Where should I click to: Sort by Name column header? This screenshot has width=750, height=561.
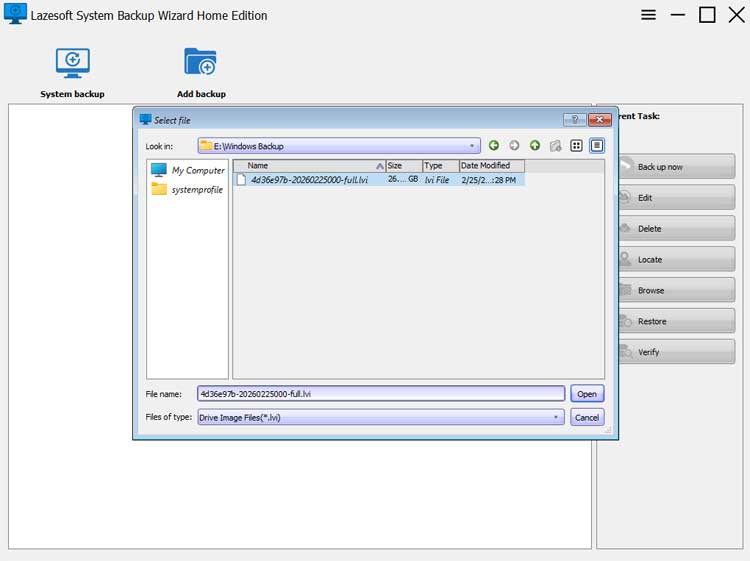pyautogui.click(x=309, y=165)
